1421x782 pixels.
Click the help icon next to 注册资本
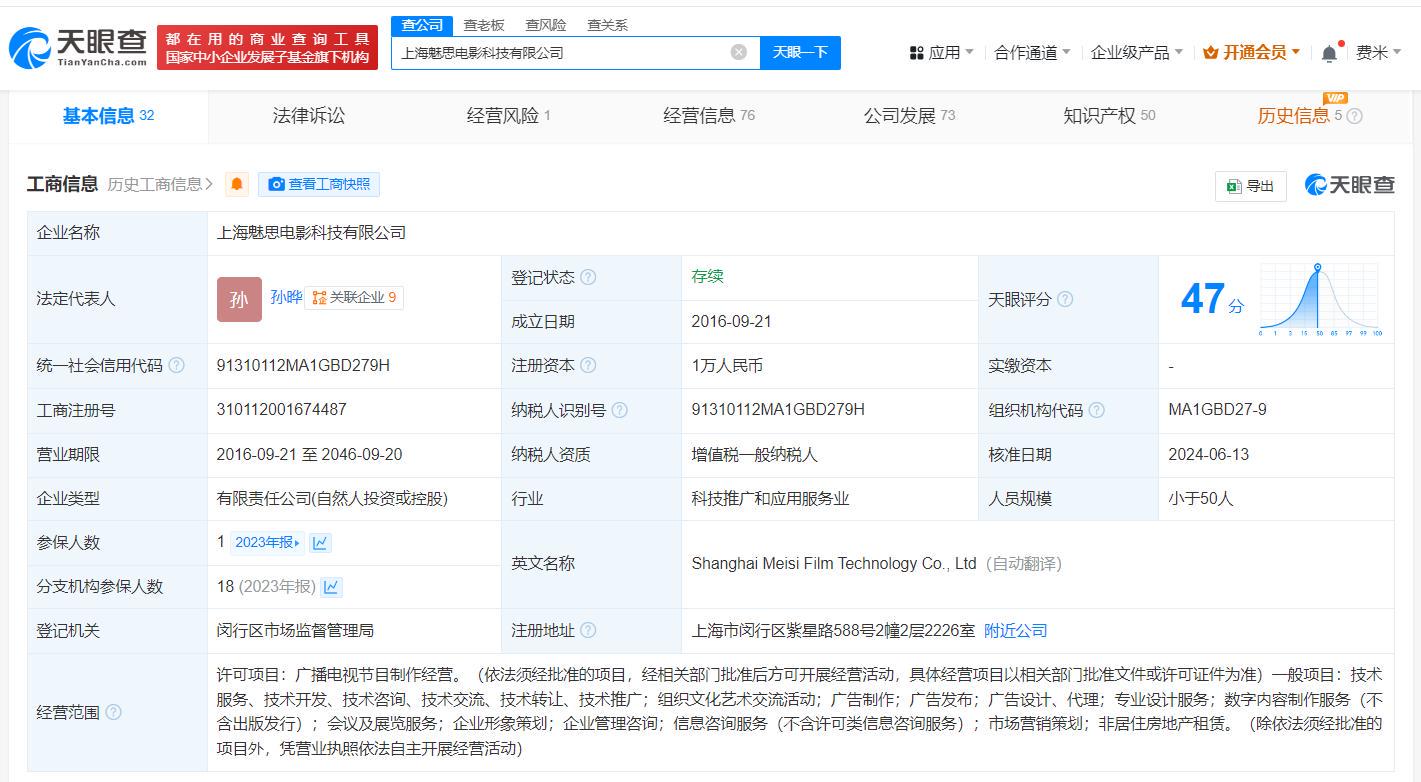click(588, 365)
